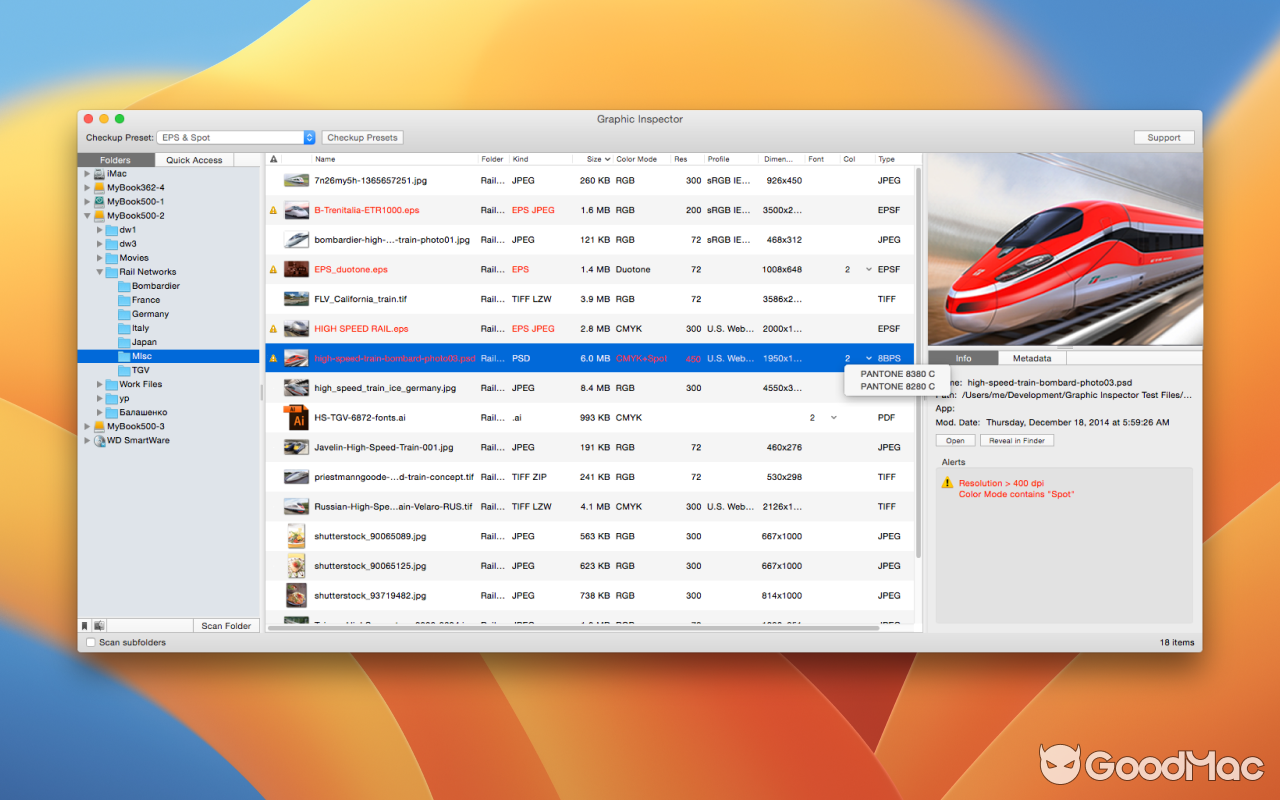Switch to the Metadata tab
Image resolution: width=1280 pixels, height=800 pixels.
[1031, 357]
